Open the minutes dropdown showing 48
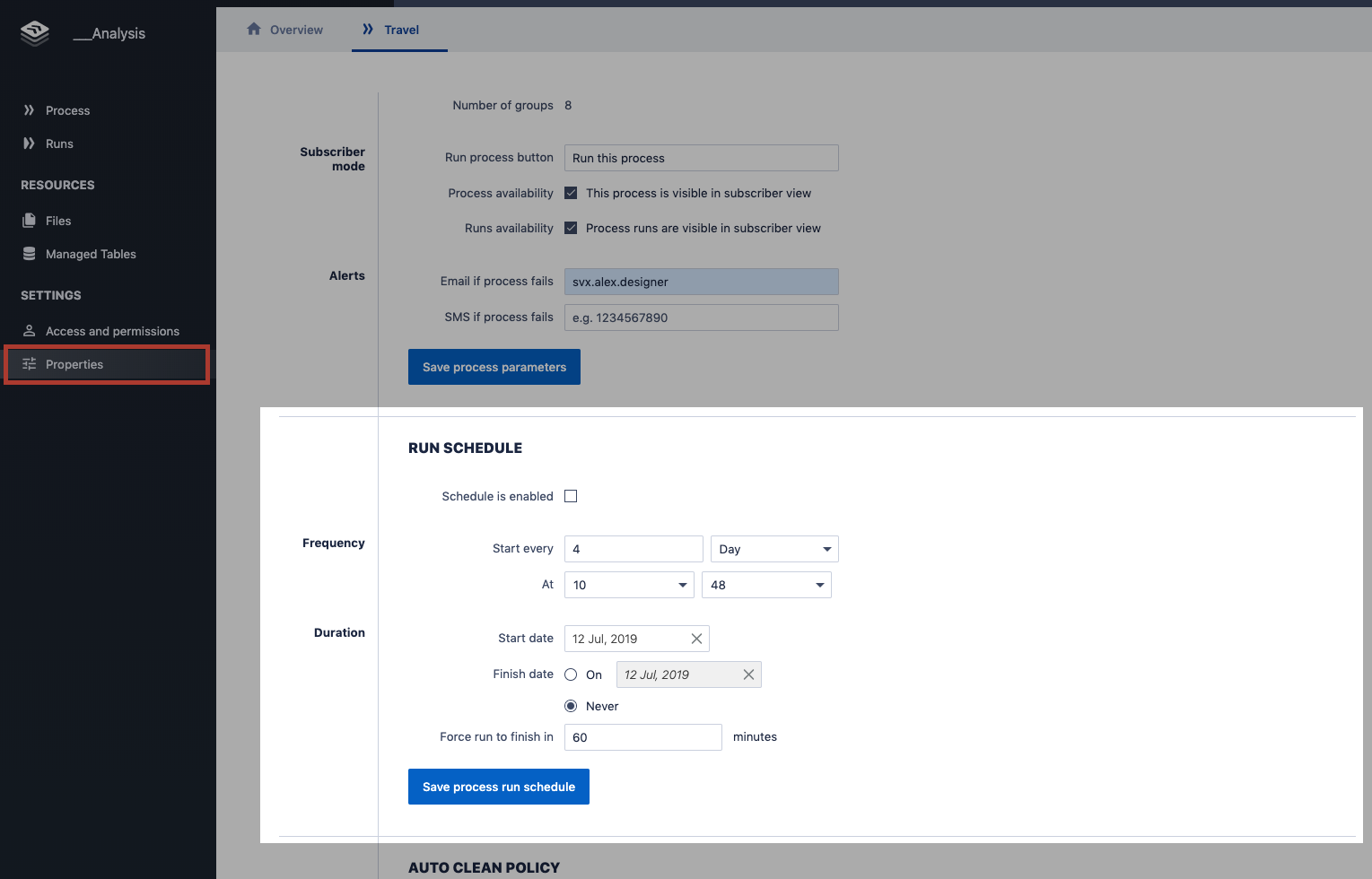 [x=766, y=585]
